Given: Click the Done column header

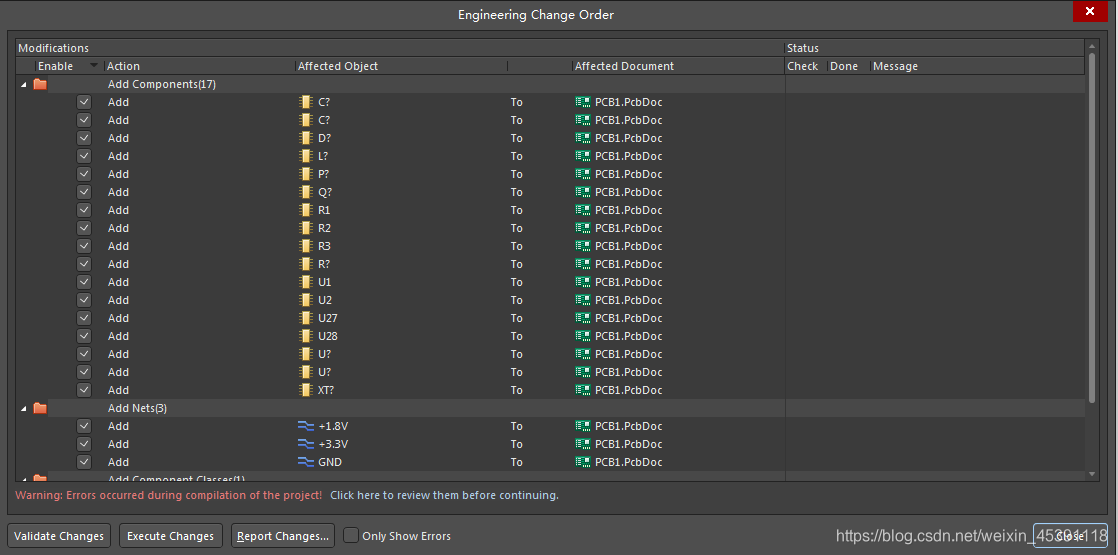Looking at the screenshot, I should pyautogui.click(x=848, y=66).
